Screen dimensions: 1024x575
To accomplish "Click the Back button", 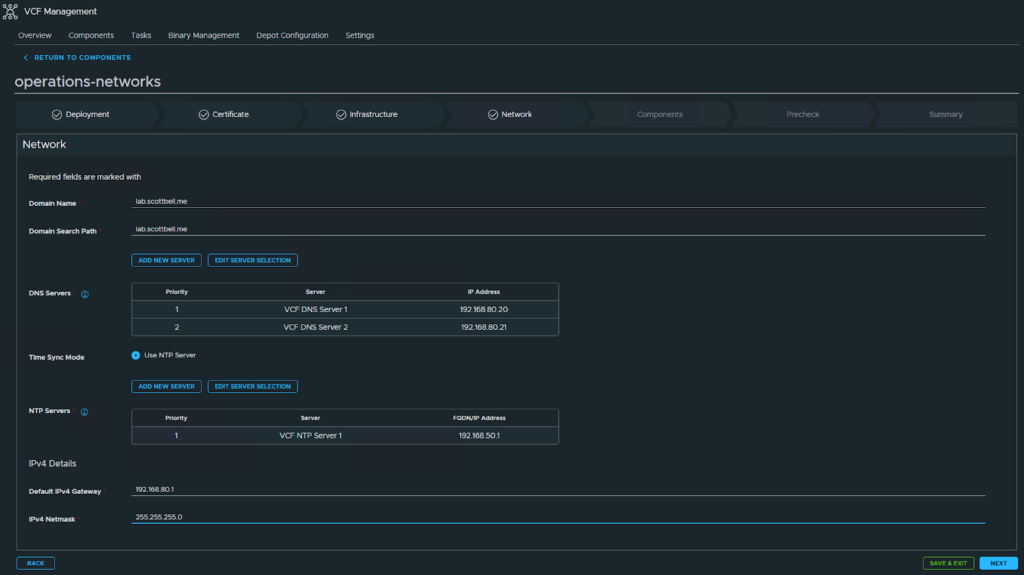I will coord(35,563).
